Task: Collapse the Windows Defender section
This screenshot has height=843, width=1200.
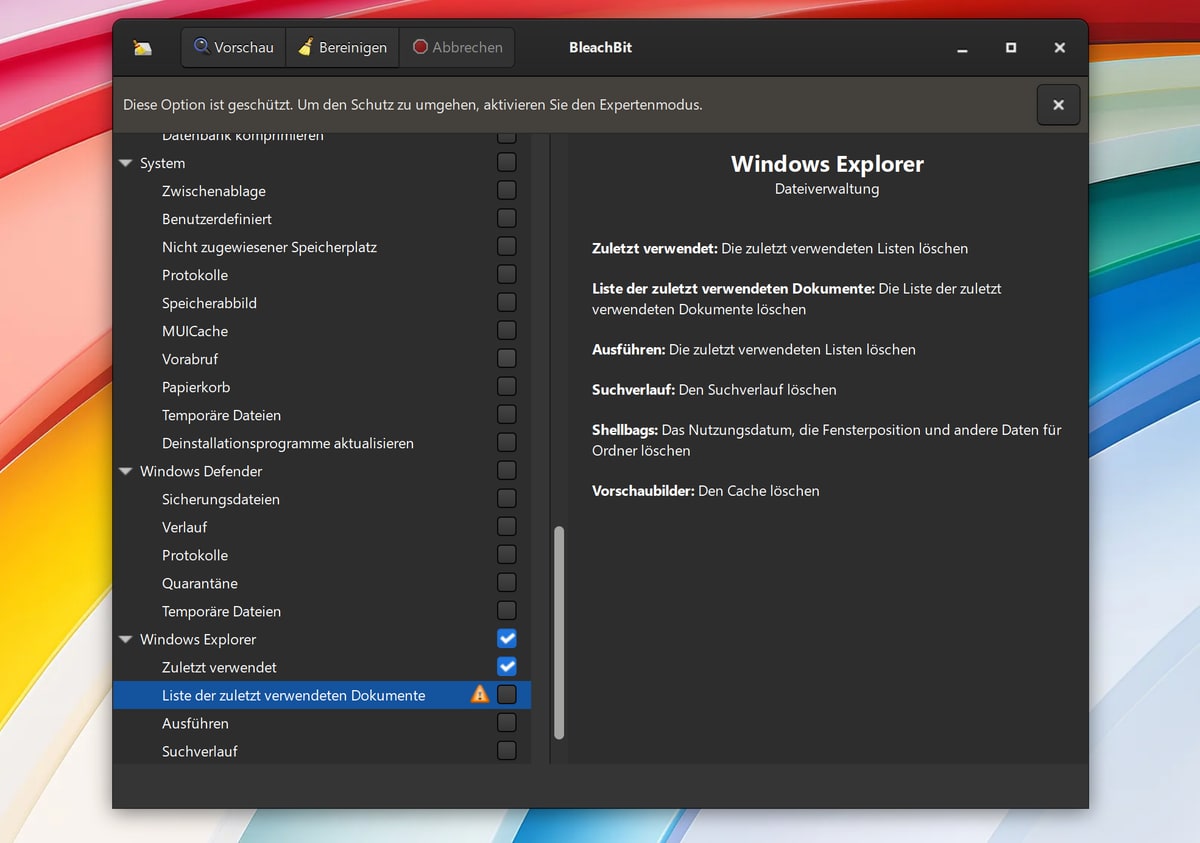Action: click(x=125, y=470)
